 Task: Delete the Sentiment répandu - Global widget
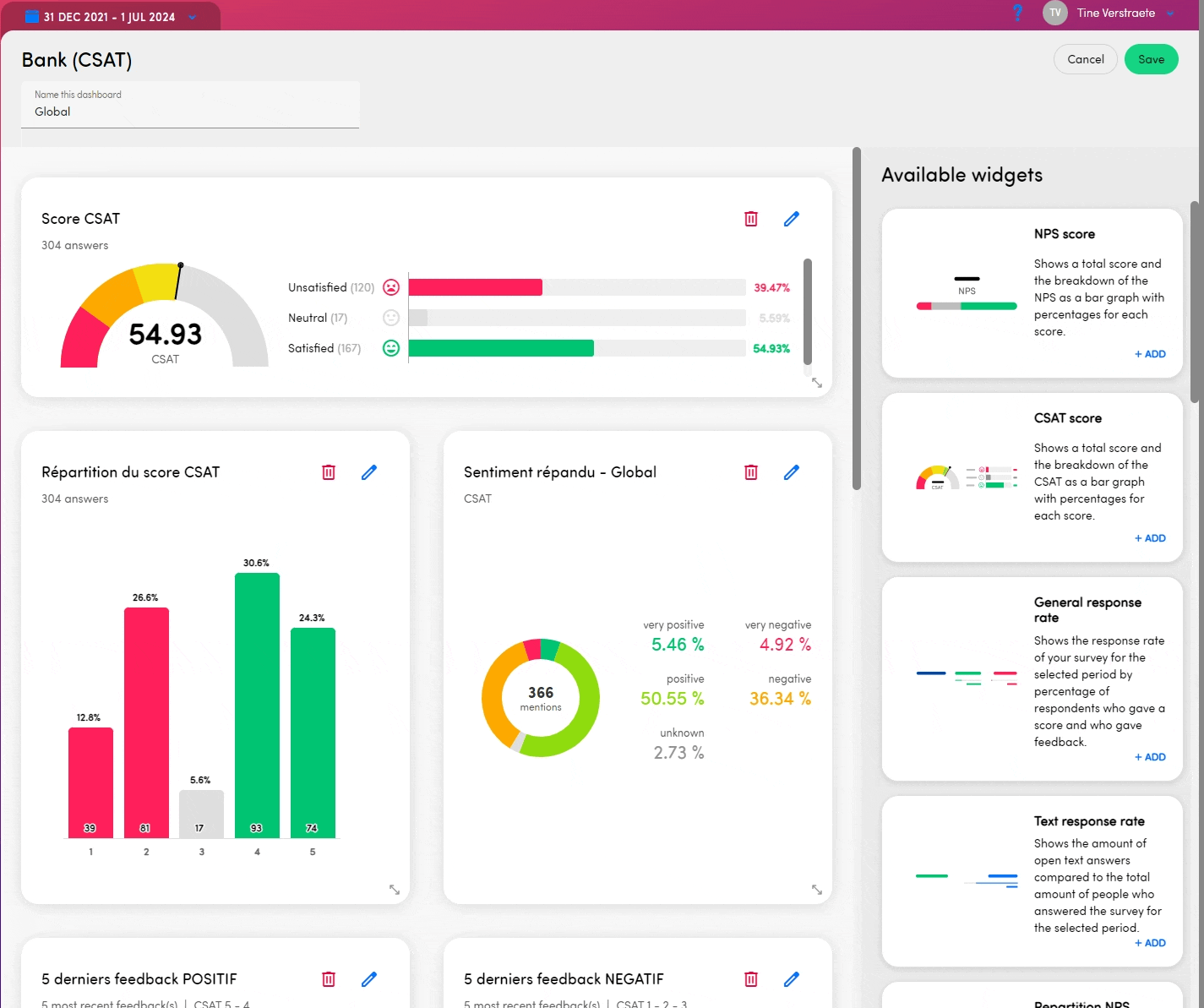[750, 472]
